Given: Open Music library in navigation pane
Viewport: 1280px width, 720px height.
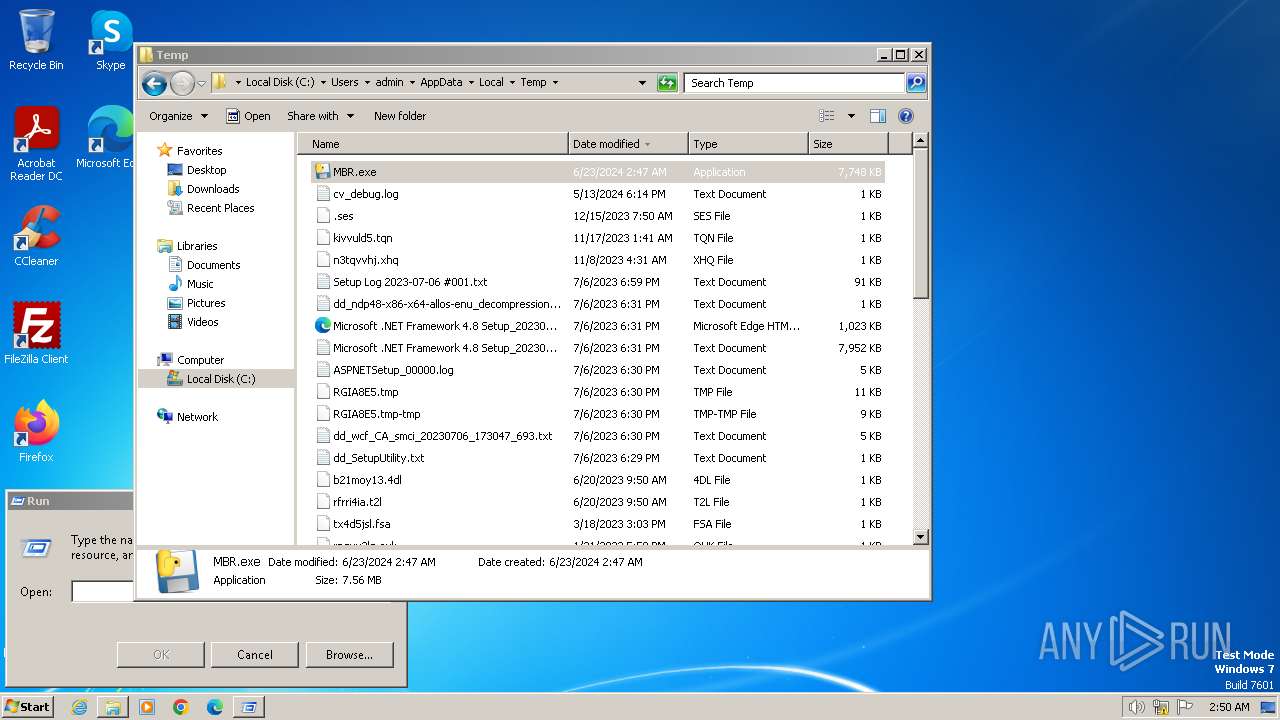Looking at the screenshot, I should click(200, 284).
